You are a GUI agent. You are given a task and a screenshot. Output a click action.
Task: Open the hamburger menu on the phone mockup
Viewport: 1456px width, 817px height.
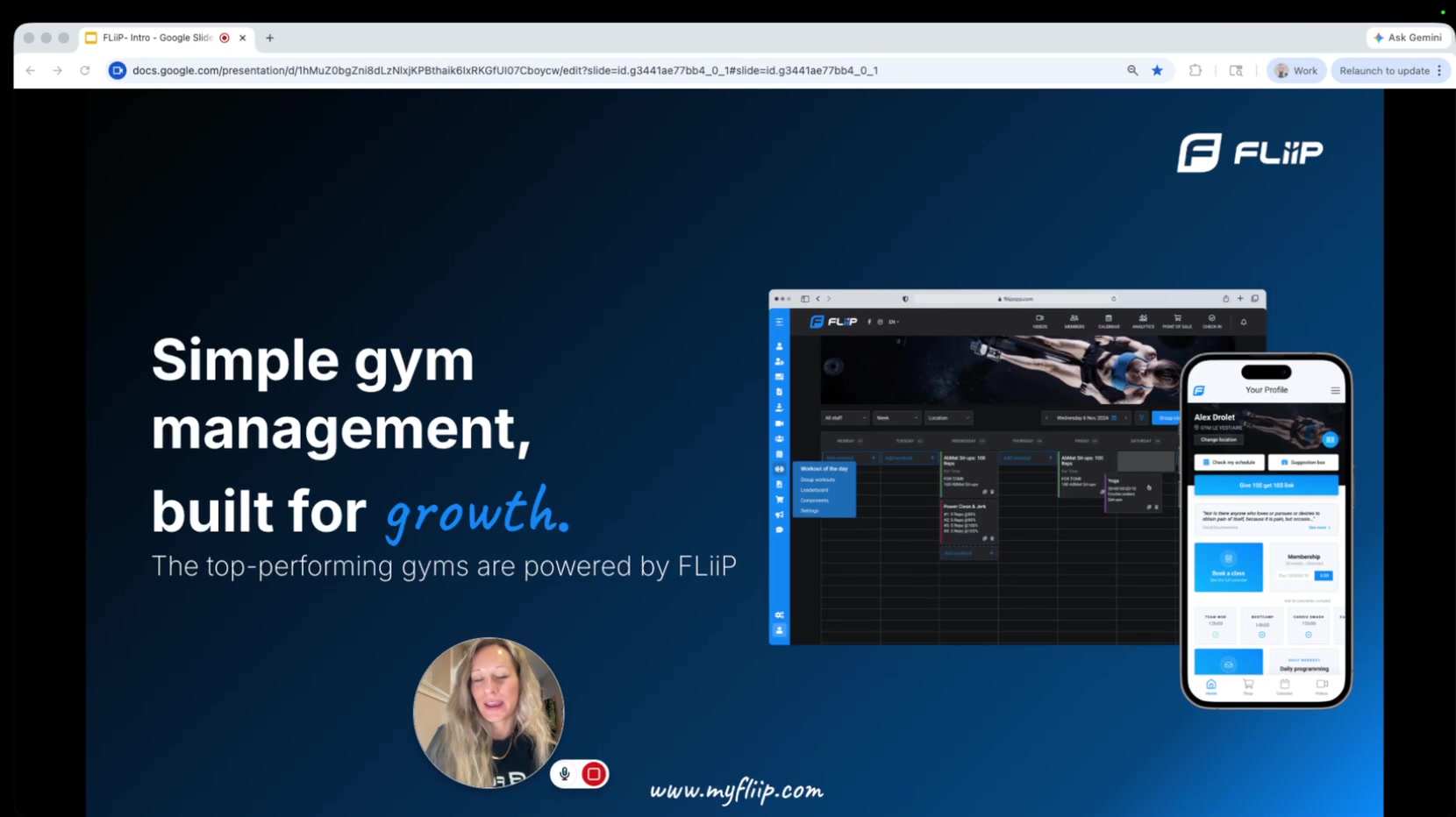pyautogui.click(x=1335, y=391)
